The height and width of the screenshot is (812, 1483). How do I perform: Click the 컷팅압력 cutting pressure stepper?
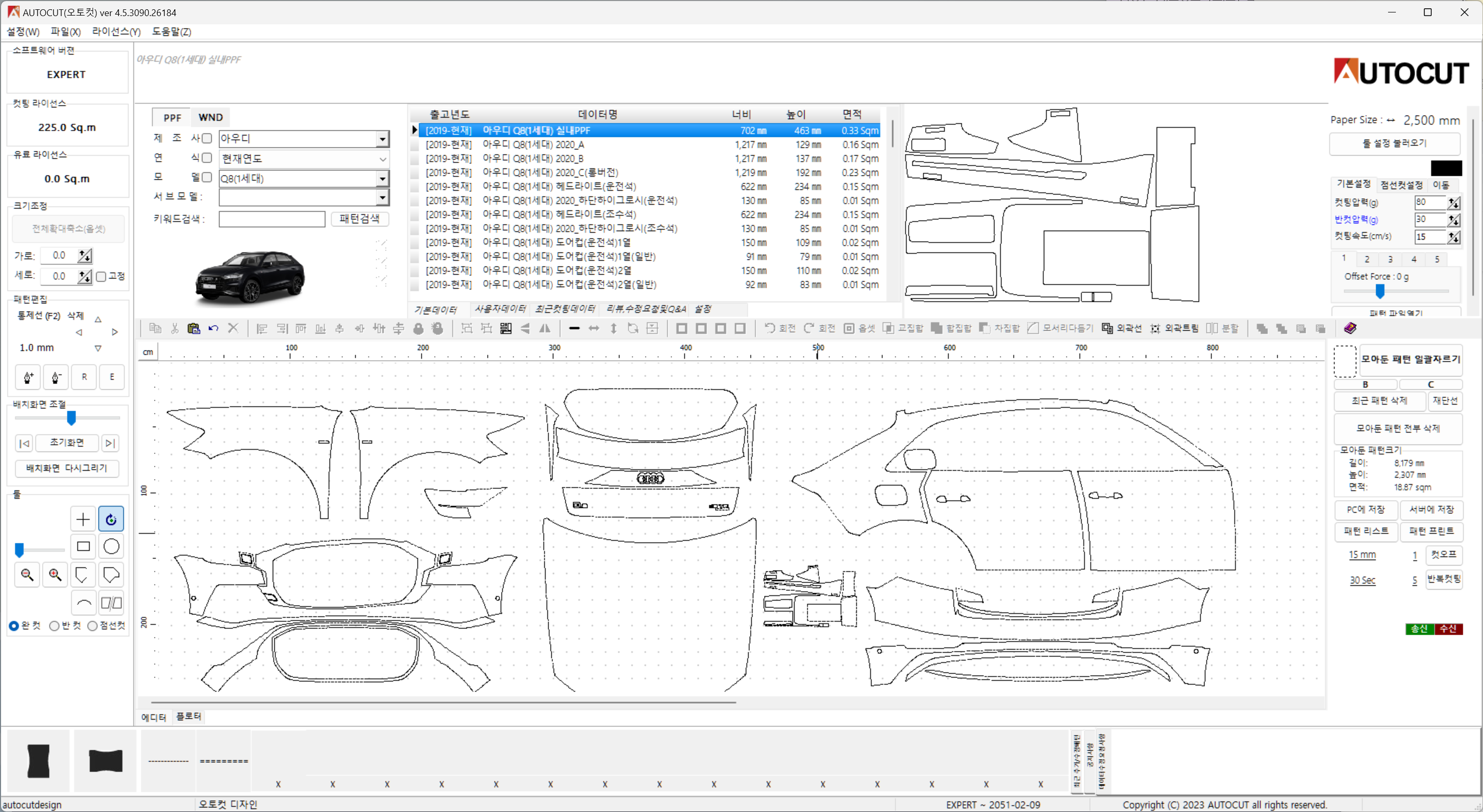point(1453,203)
